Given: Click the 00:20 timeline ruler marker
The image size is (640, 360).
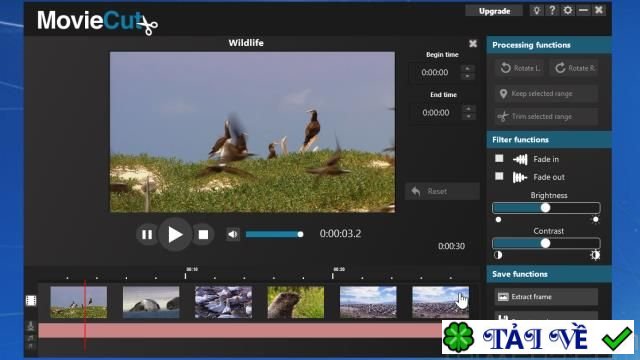Looking at the screenshot, I should (339, 269).
